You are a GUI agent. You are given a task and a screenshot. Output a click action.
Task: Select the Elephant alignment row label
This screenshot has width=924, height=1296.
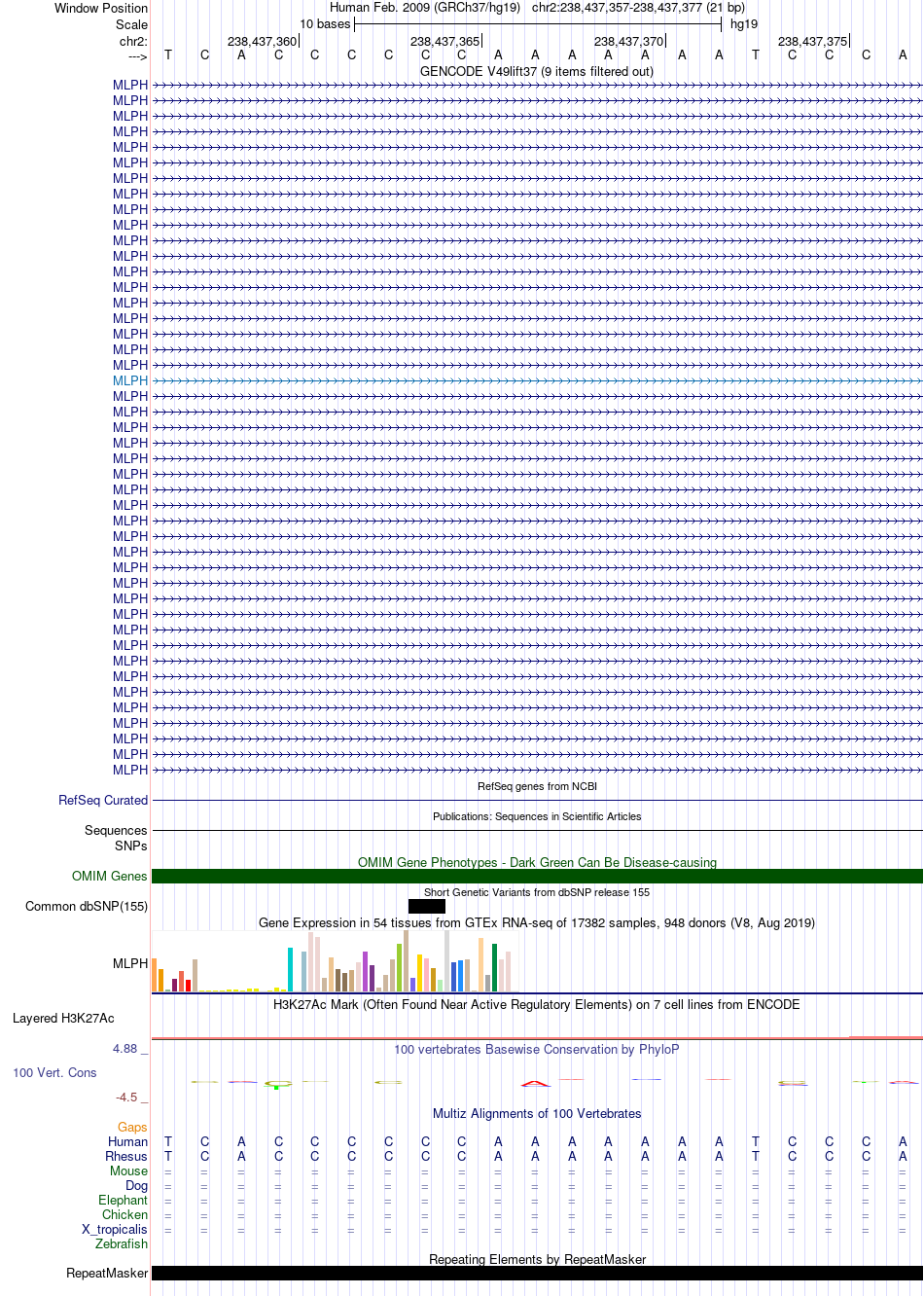124,1201
